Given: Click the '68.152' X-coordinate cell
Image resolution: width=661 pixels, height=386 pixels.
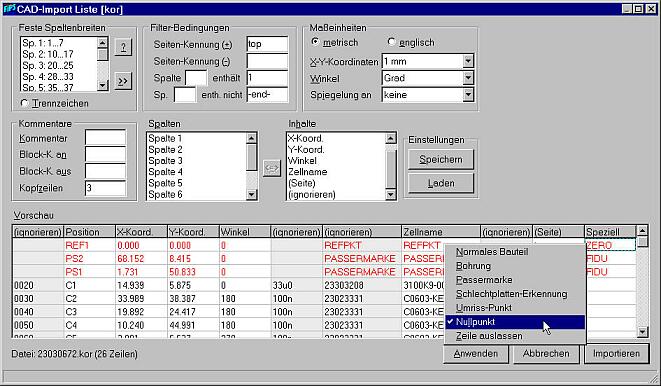Looking at the screenshot, I should click(142, 259).
